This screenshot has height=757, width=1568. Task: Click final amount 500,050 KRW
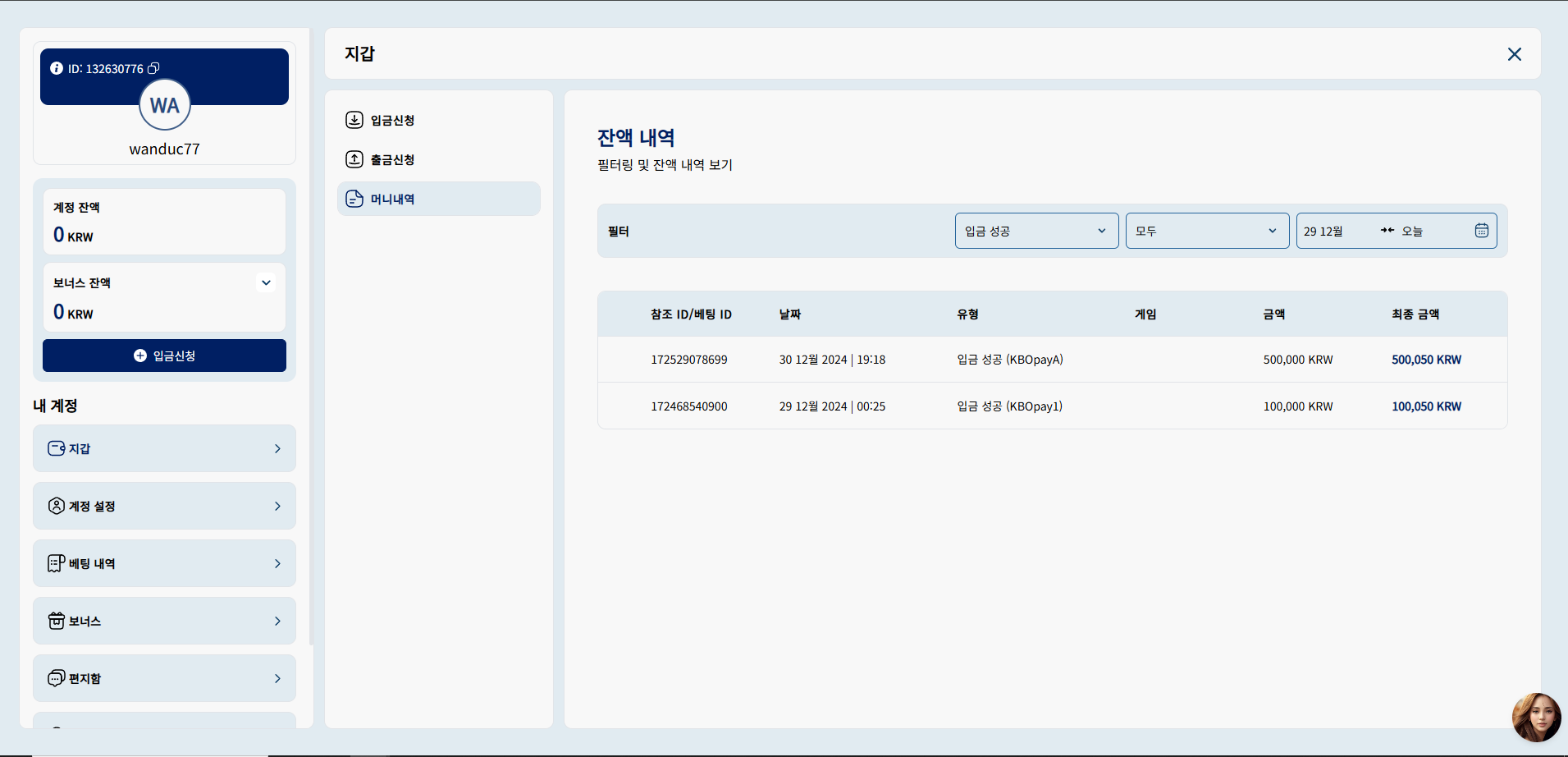coord(1427,360)
